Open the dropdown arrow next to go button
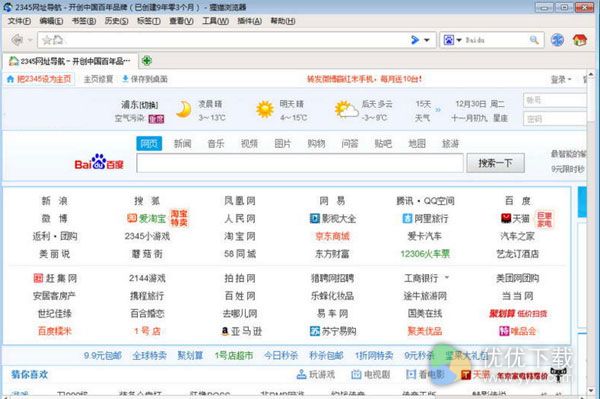This screenshot has height=399, width=600. click(x=427, y=40)
